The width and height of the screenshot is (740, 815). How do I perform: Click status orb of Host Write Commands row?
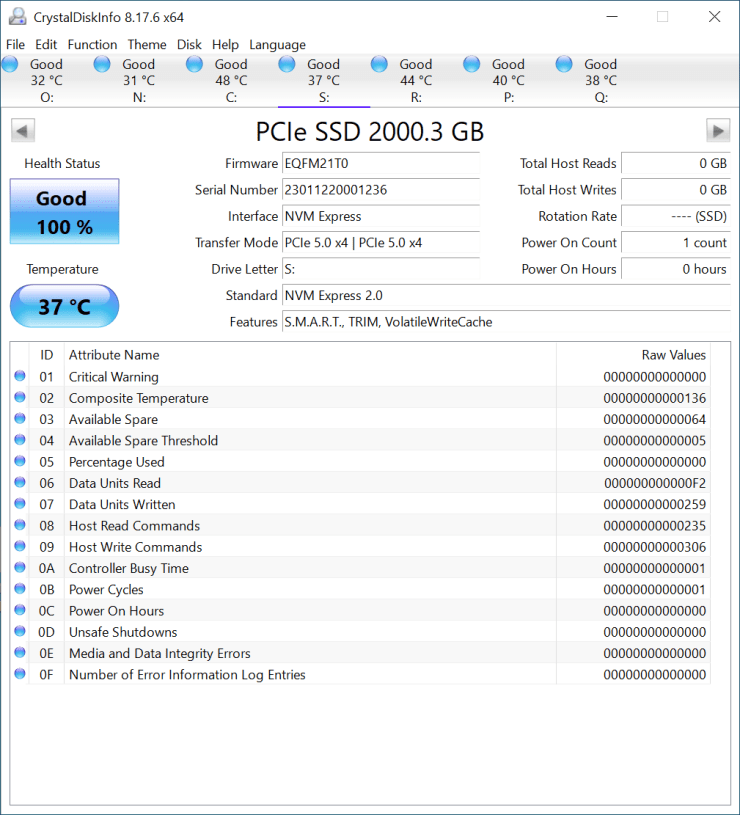coord(20,546)
